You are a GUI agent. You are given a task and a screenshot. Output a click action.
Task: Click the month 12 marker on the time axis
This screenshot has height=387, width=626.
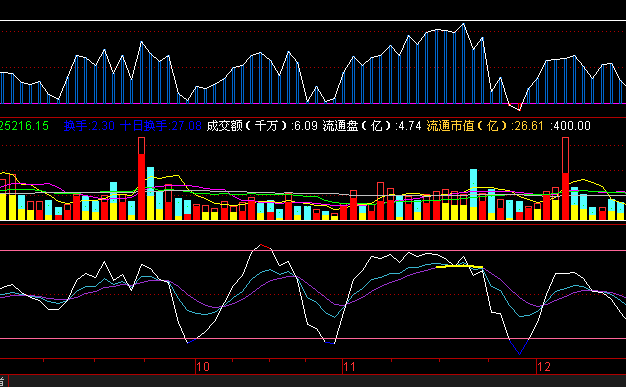pyautogui.click(x=544, y=367)
